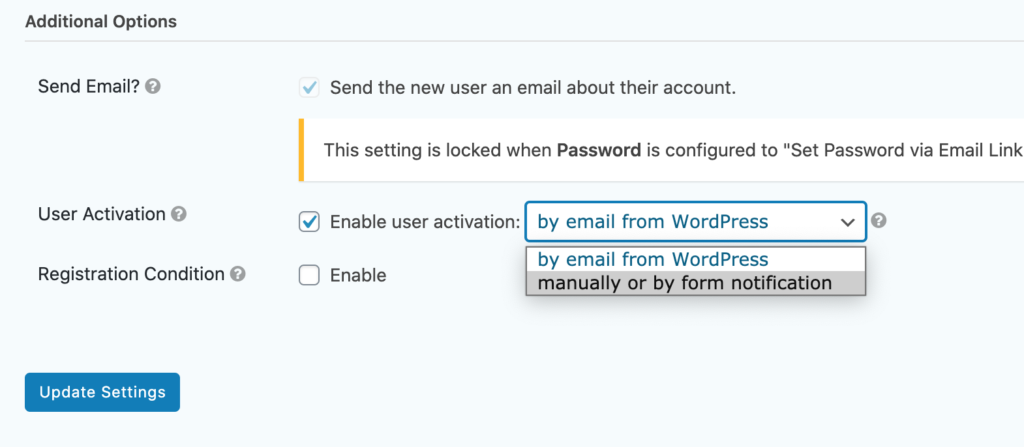Uncheck Enable user activation checkbox

(x=309, y=222)
